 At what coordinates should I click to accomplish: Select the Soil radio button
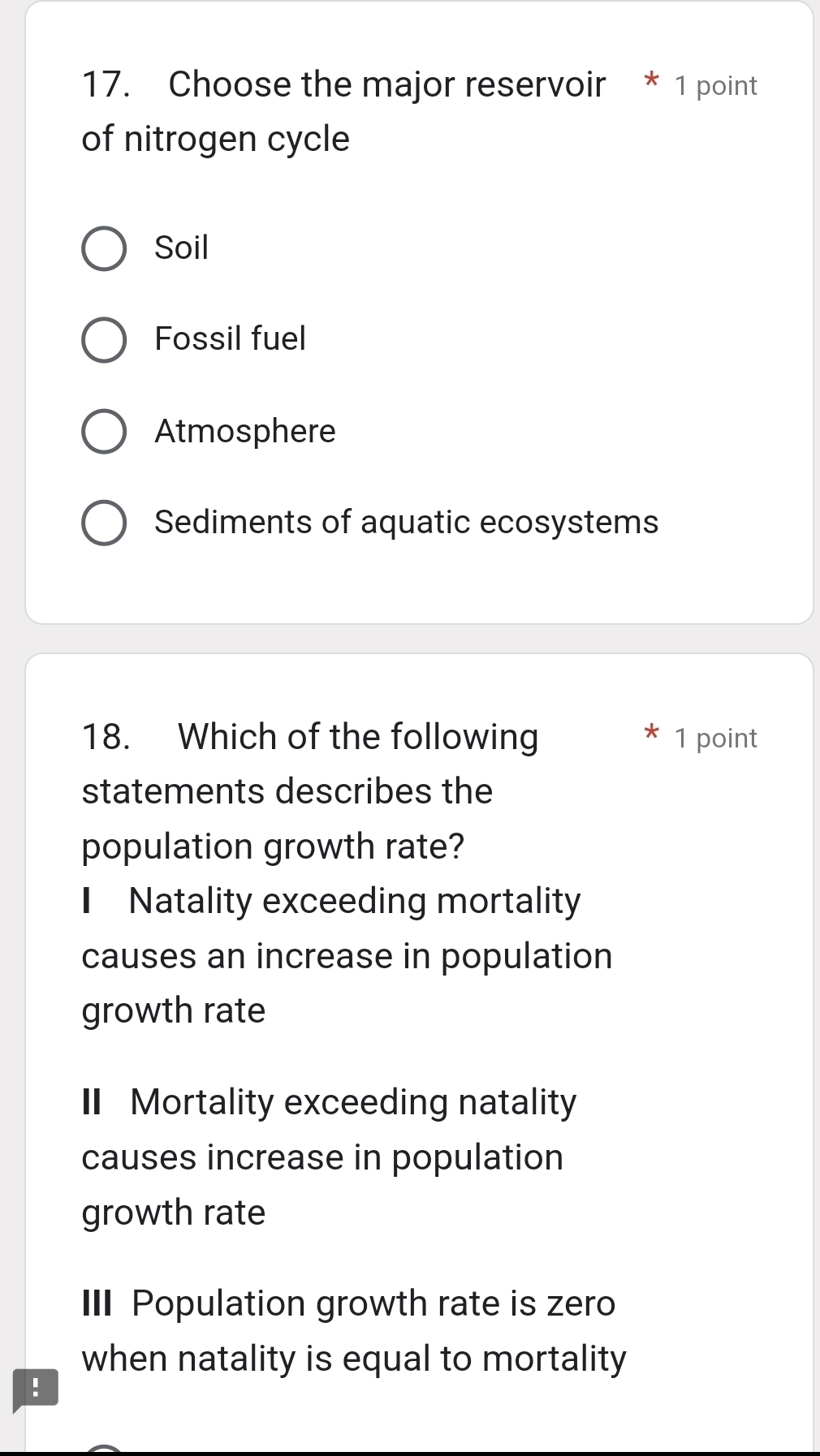pos(104,248)
